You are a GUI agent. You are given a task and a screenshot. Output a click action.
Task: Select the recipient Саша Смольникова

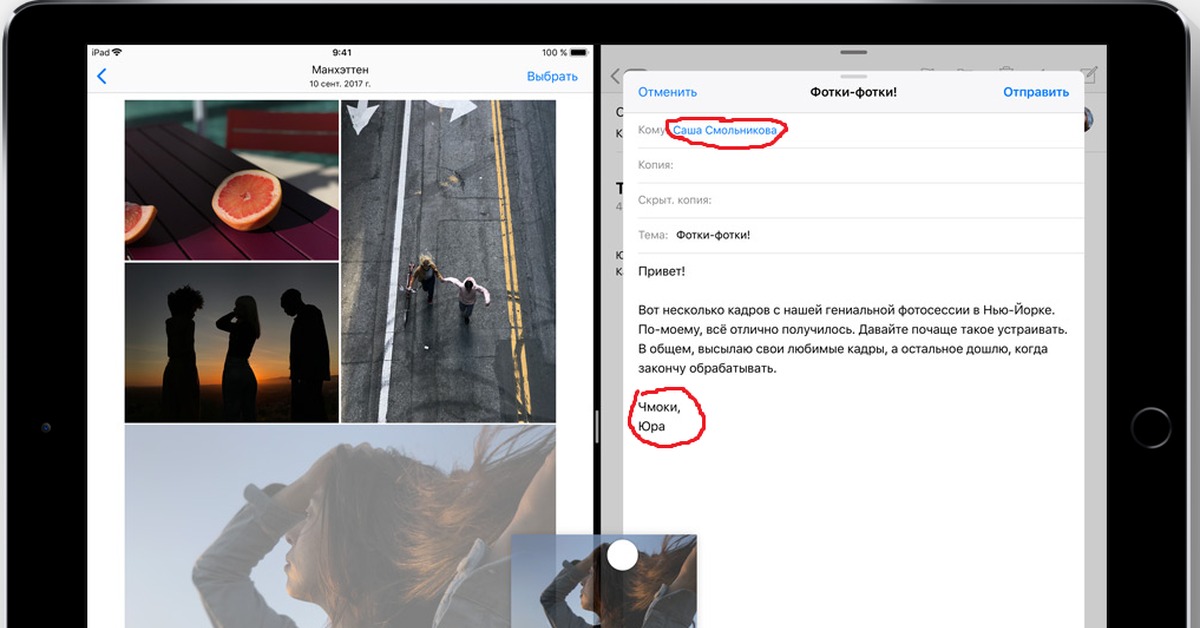tap(724, 131)
